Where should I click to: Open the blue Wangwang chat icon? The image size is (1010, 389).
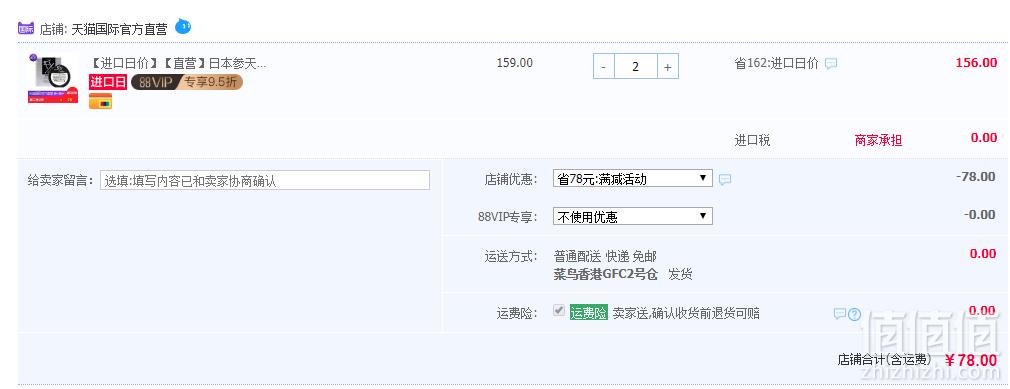coord(183,26)
